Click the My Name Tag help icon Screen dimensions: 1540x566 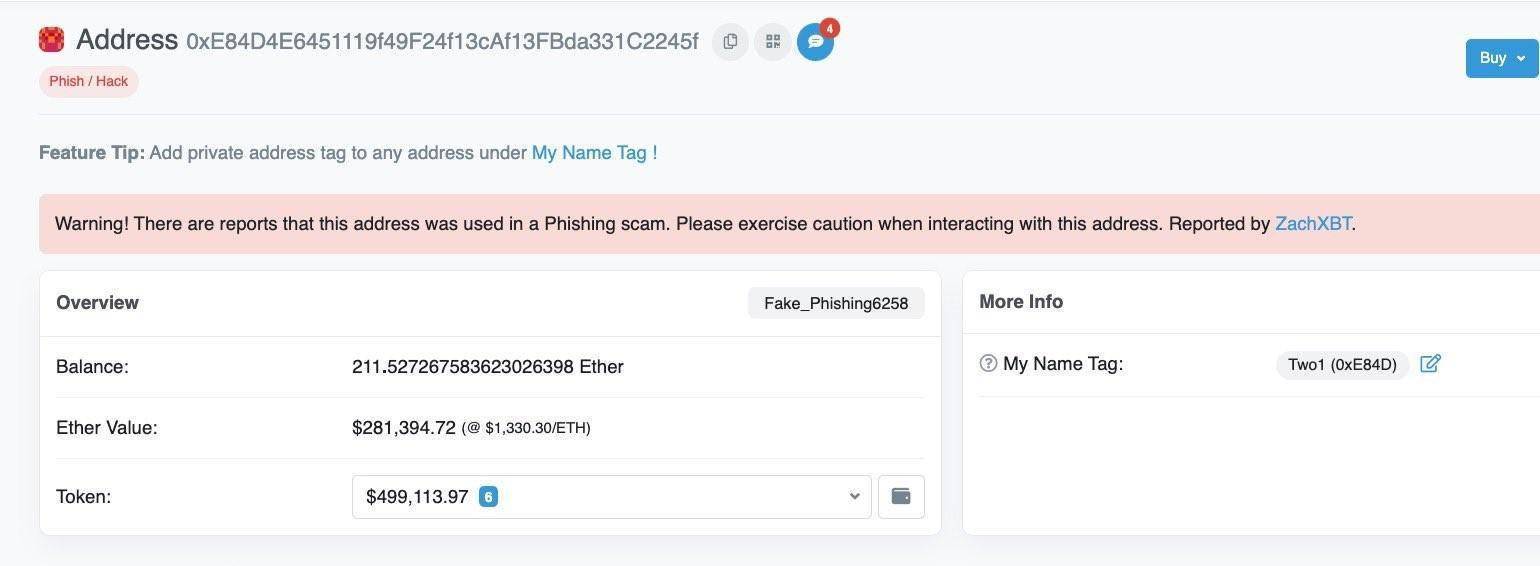pos(988,364)
